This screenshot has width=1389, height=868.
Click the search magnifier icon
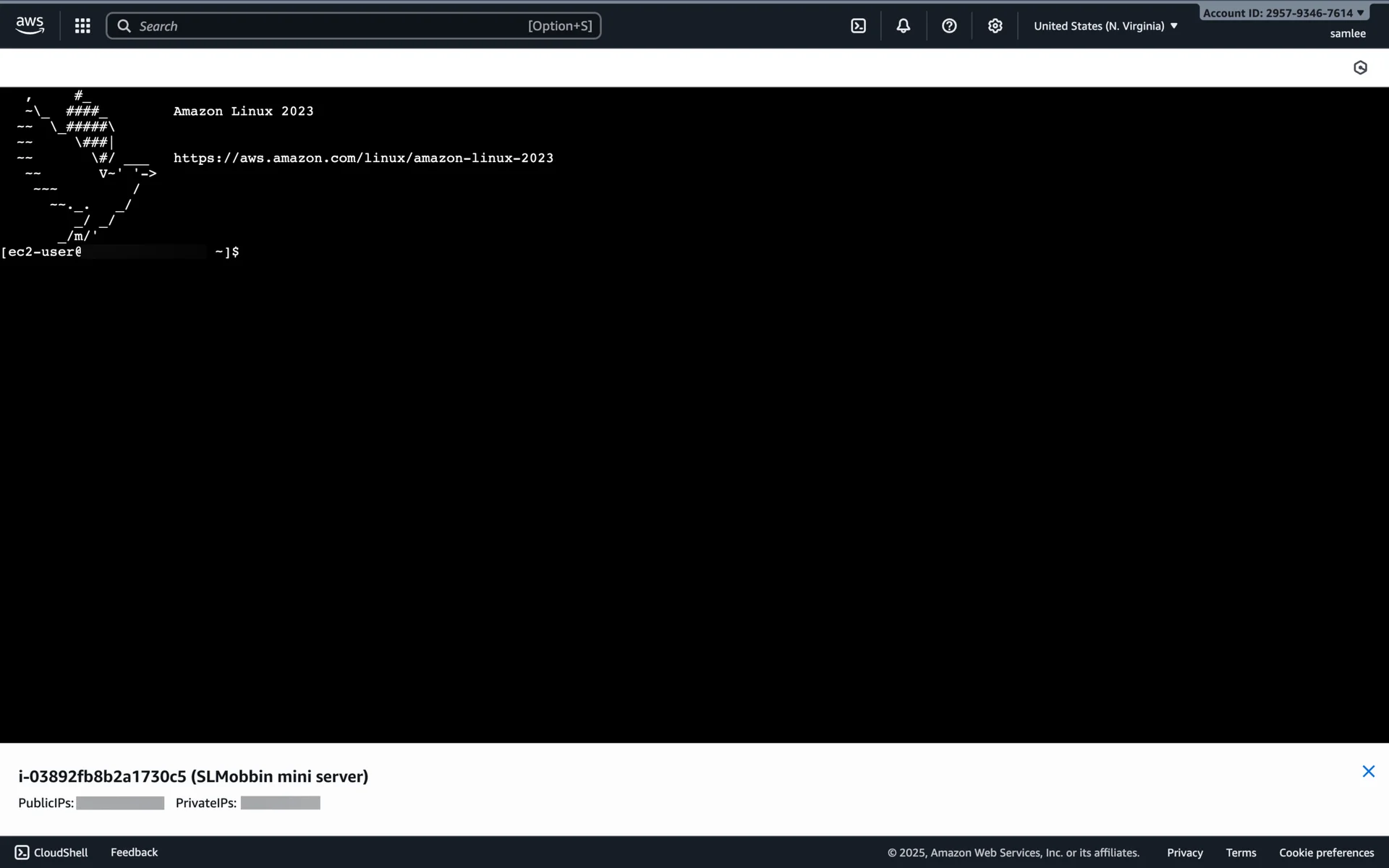pos(124,26)
